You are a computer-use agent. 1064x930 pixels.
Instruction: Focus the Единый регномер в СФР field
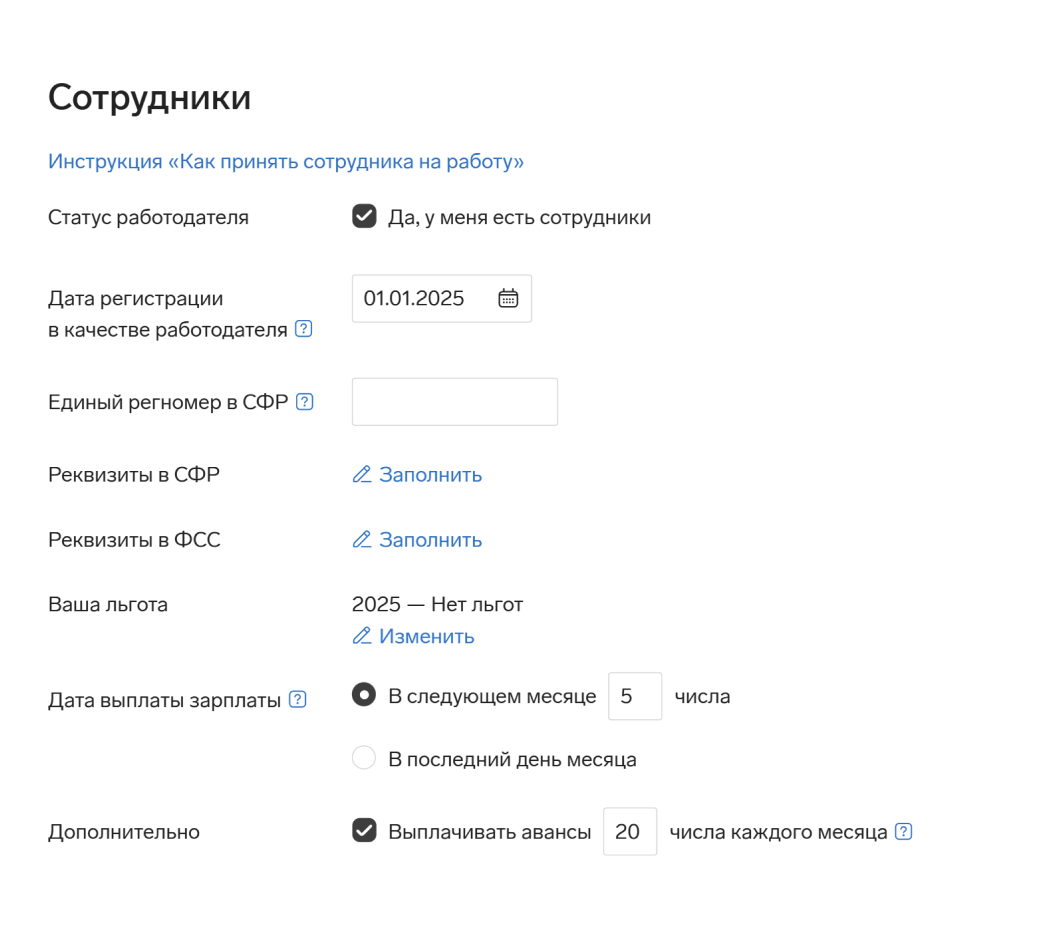(x=455, y=402)
